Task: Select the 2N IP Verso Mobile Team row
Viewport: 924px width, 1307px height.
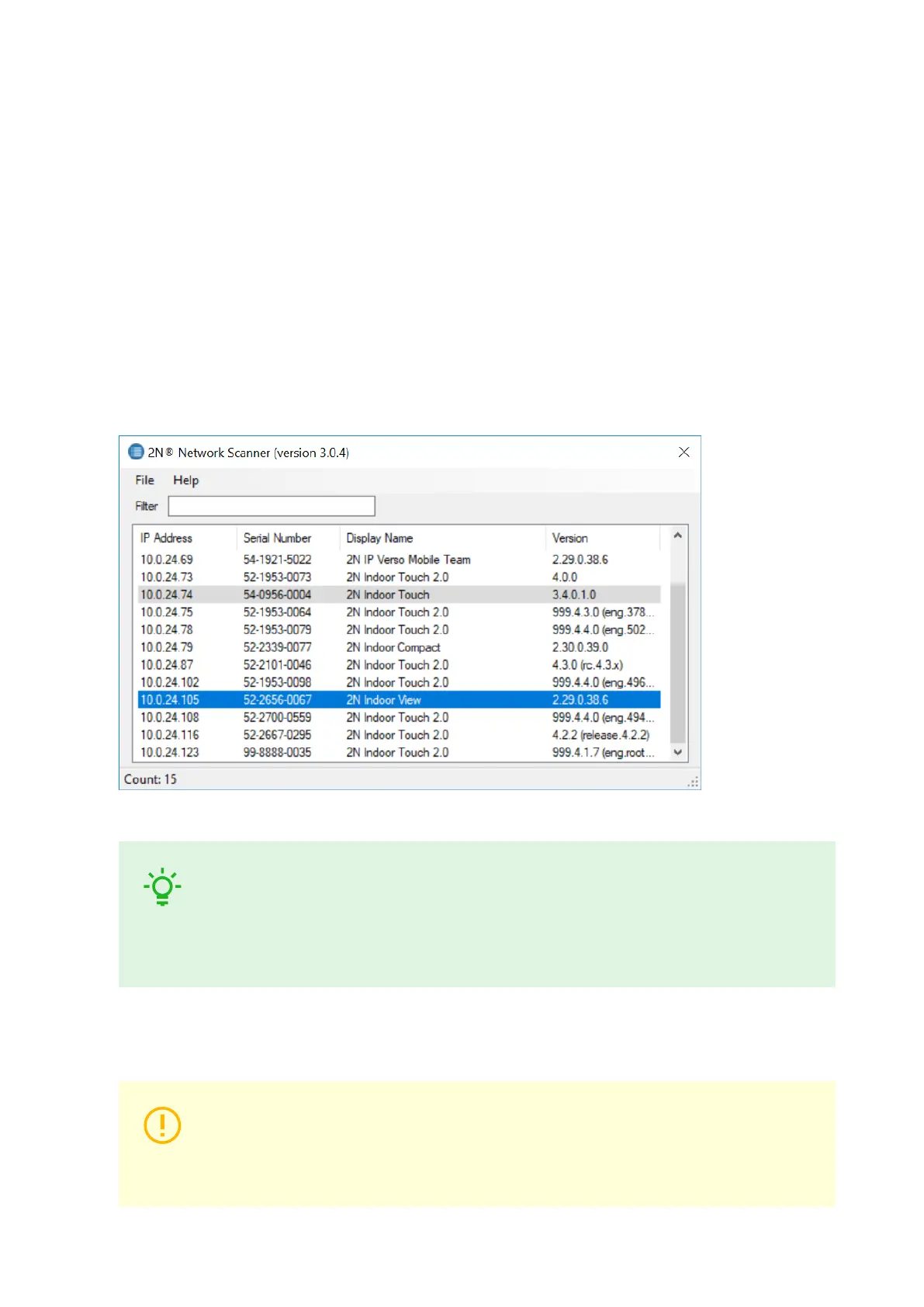Action: pos(408,560)
